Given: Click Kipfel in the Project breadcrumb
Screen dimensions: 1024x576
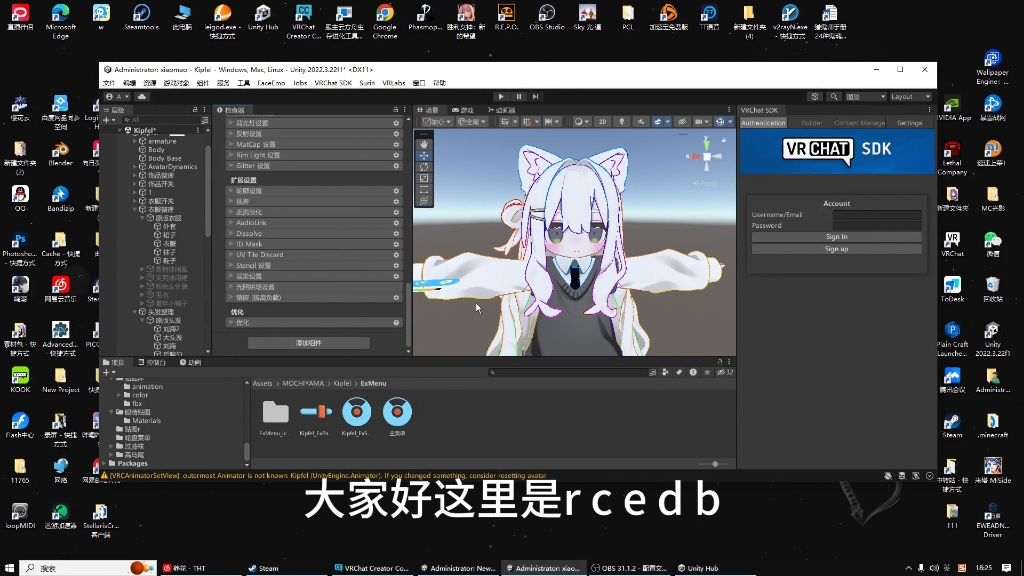Looking at the screenshot, I should [x=342, y=383].
